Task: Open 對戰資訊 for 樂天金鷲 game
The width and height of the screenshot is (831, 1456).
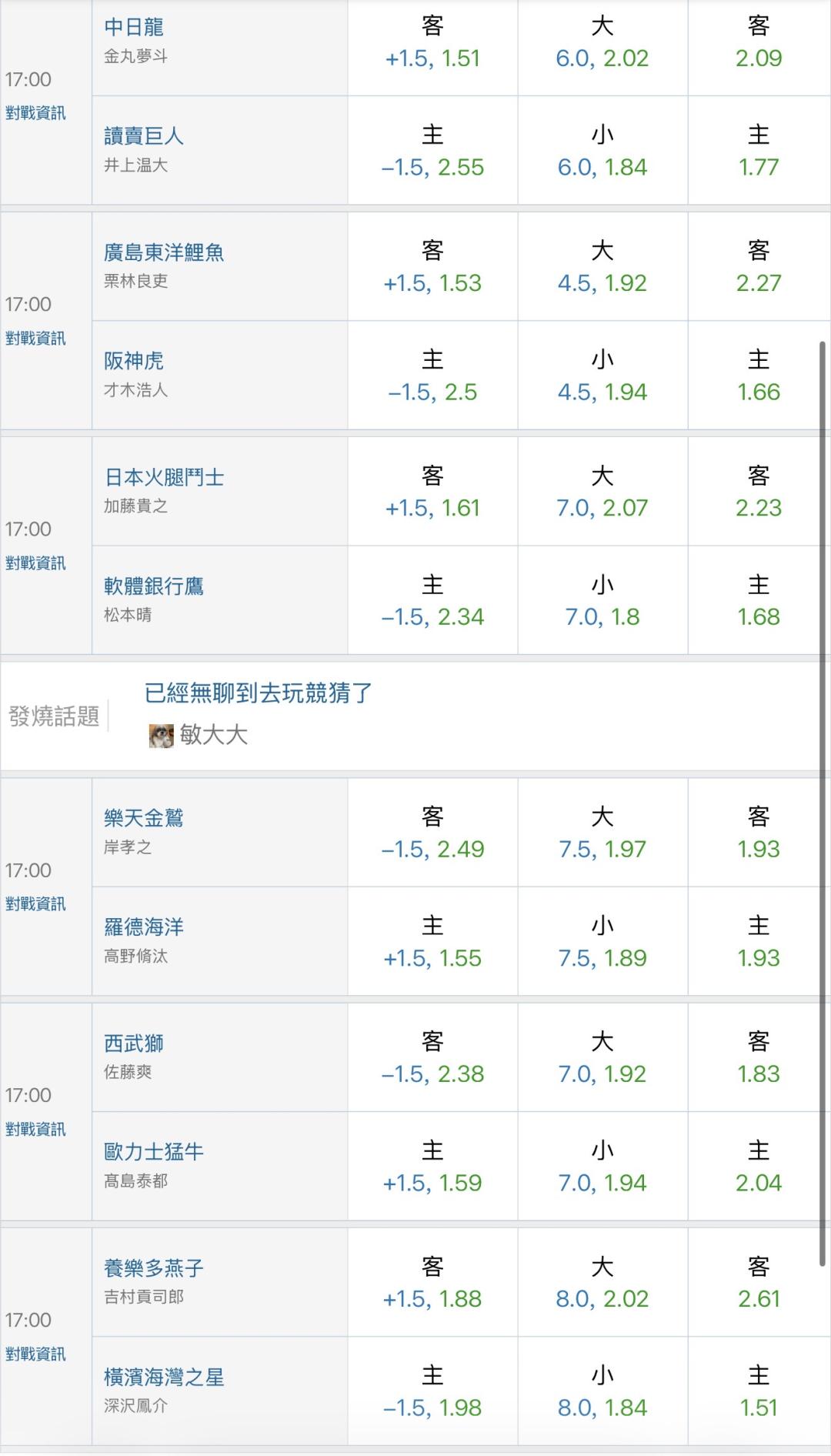Action: pyautogui.click(x=35, y=904)
